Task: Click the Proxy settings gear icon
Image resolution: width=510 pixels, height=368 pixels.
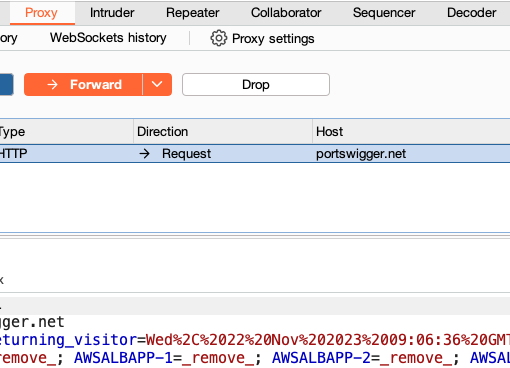Action: click(x=219, y=38)
